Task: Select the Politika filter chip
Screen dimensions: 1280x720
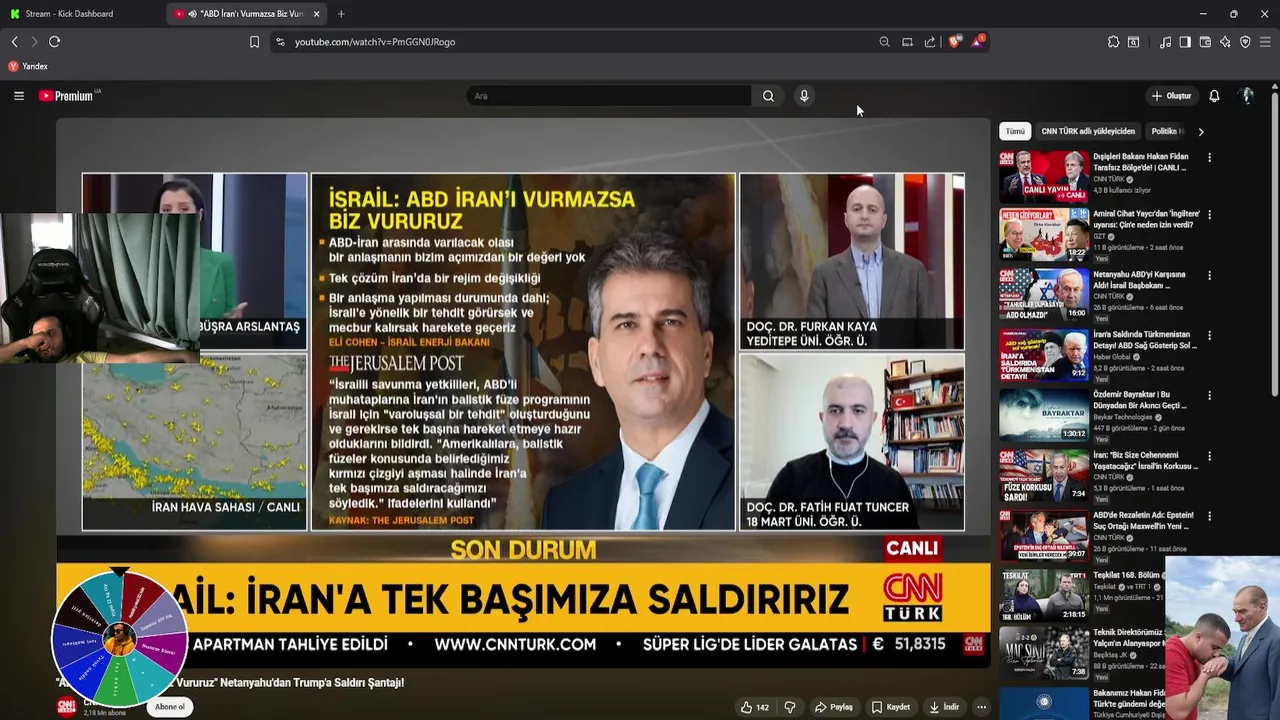Action: pyautogui.click(x=1166, y=131)
